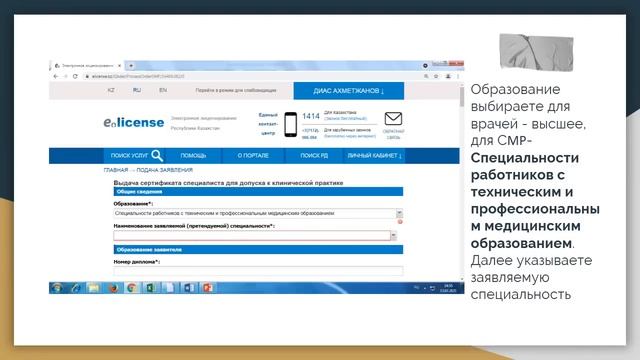The image size is (640, 360).
Task: Click the search magnifier in navigation bar
Action: tap(157, 156)
